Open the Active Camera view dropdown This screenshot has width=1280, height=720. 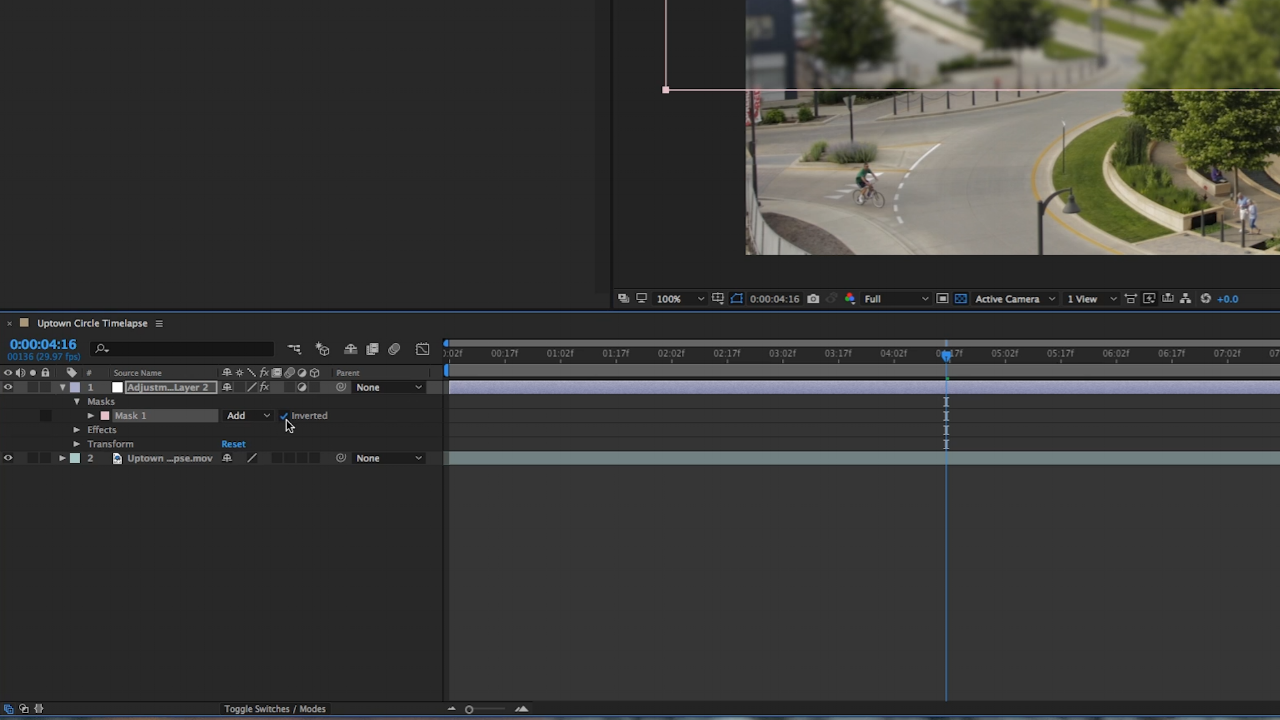pyautogui.click(x=1015, y=299)
